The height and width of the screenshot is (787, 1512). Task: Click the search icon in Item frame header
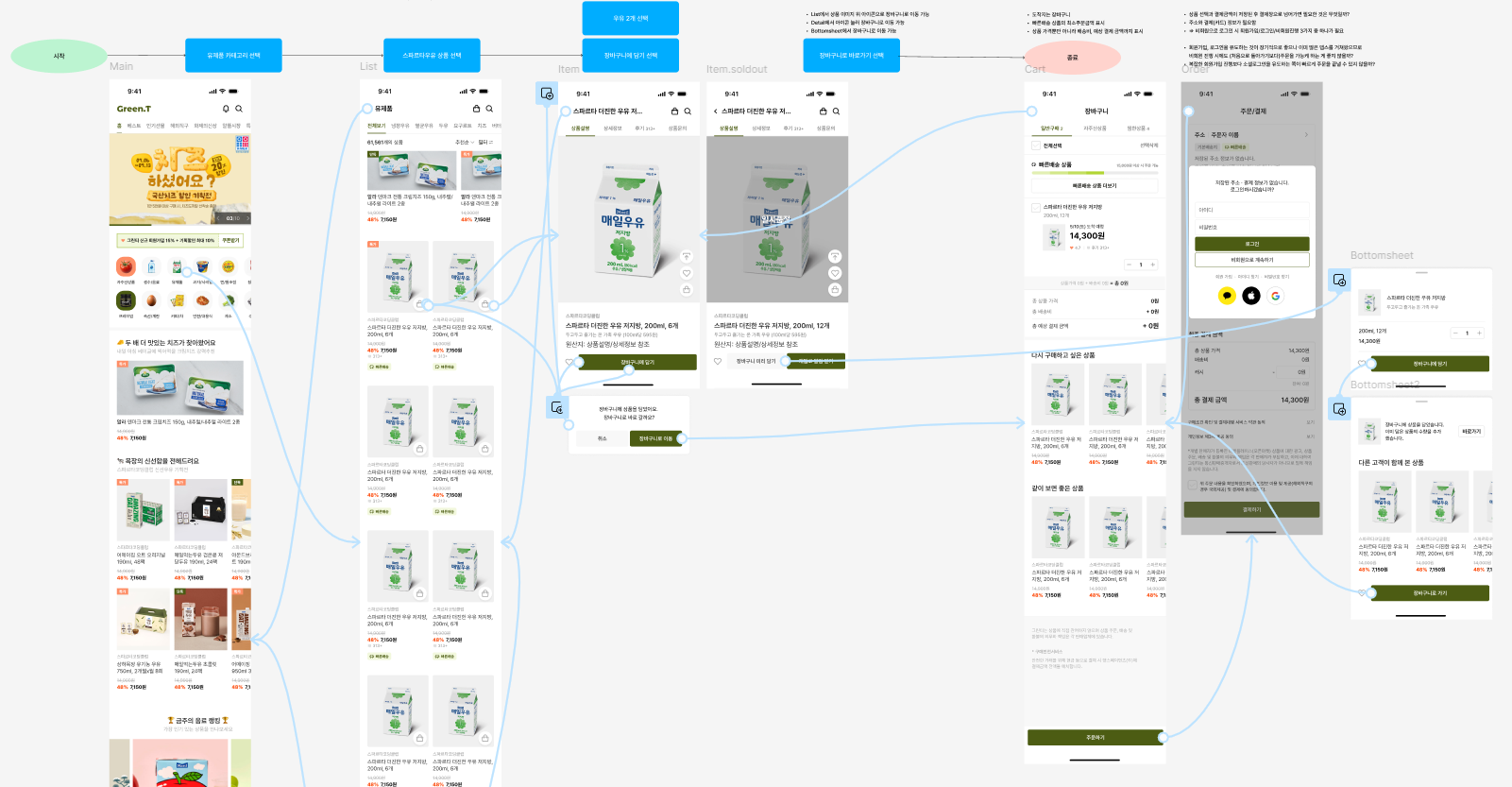pos(688,111)
